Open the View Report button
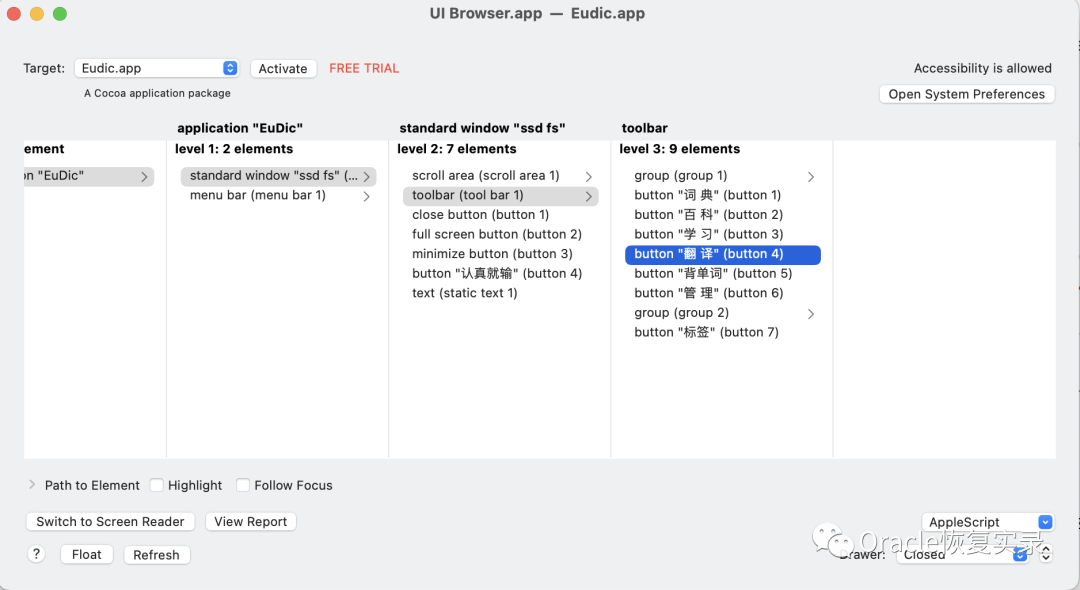This screenshot has height=590, width=1080. point(251,522)
